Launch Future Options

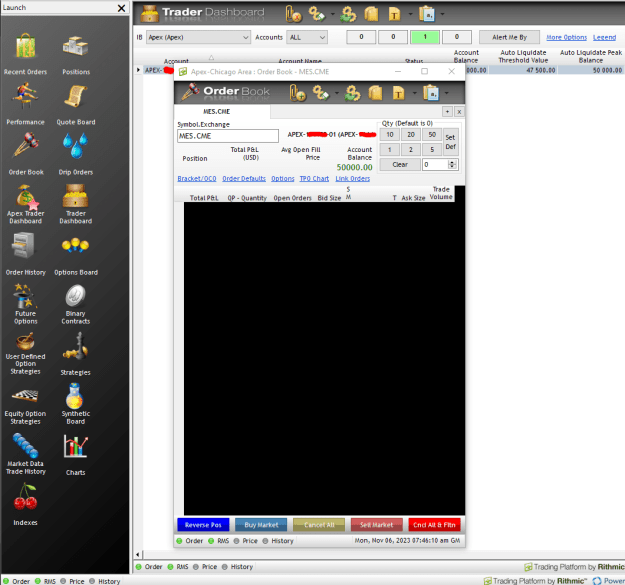click(x=26, y=304)
